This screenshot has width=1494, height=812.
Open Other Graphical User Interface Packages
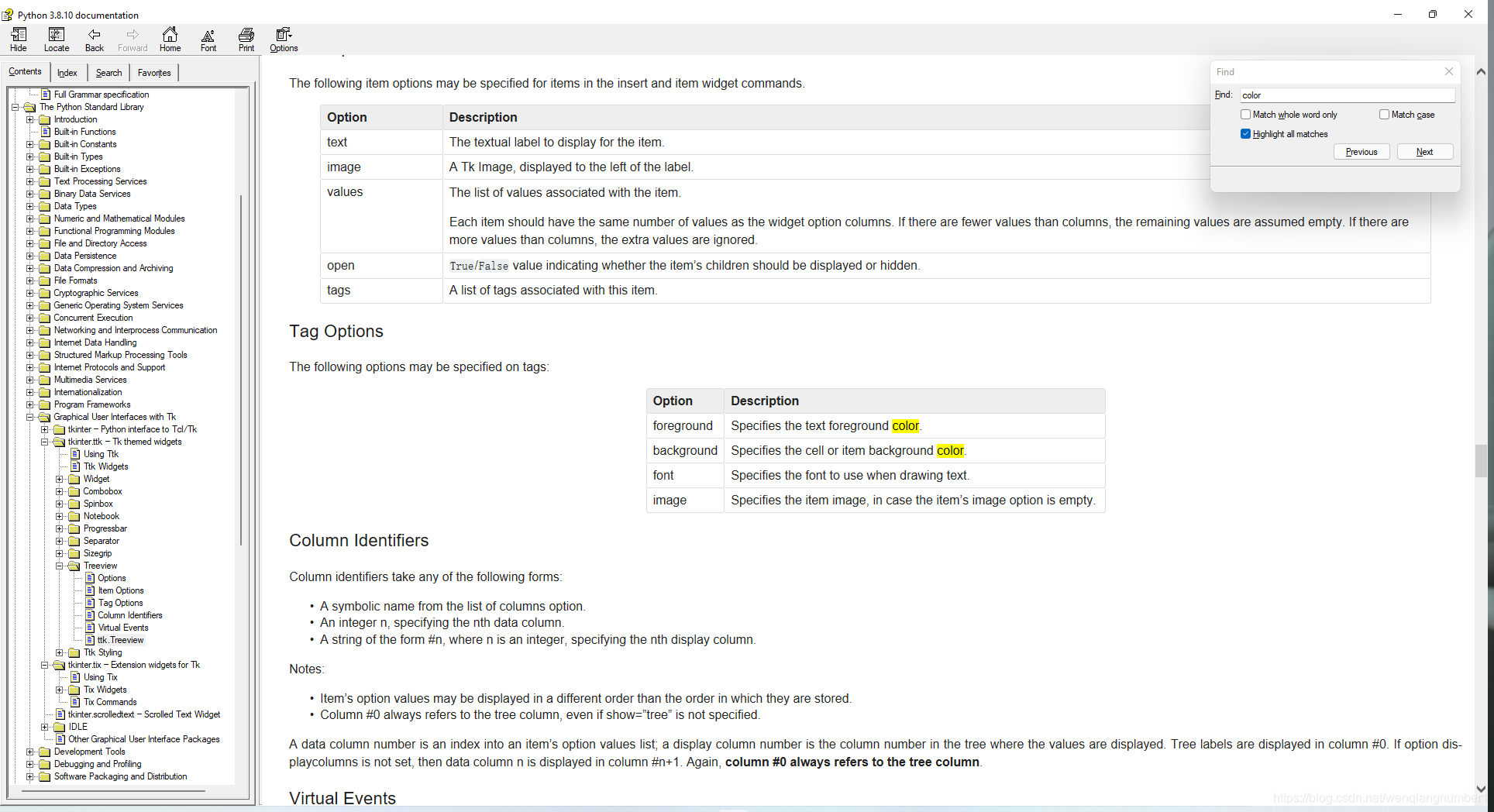coord(144,739)
